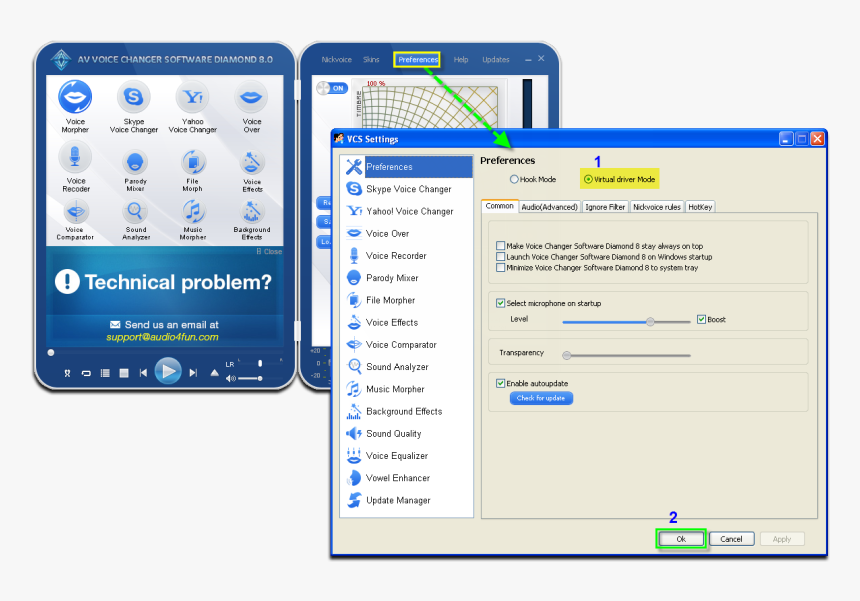This screenshot has height=601, width=860.
Task: Select Preferences in the settings sidebar
Action: (x=407, y=167)
